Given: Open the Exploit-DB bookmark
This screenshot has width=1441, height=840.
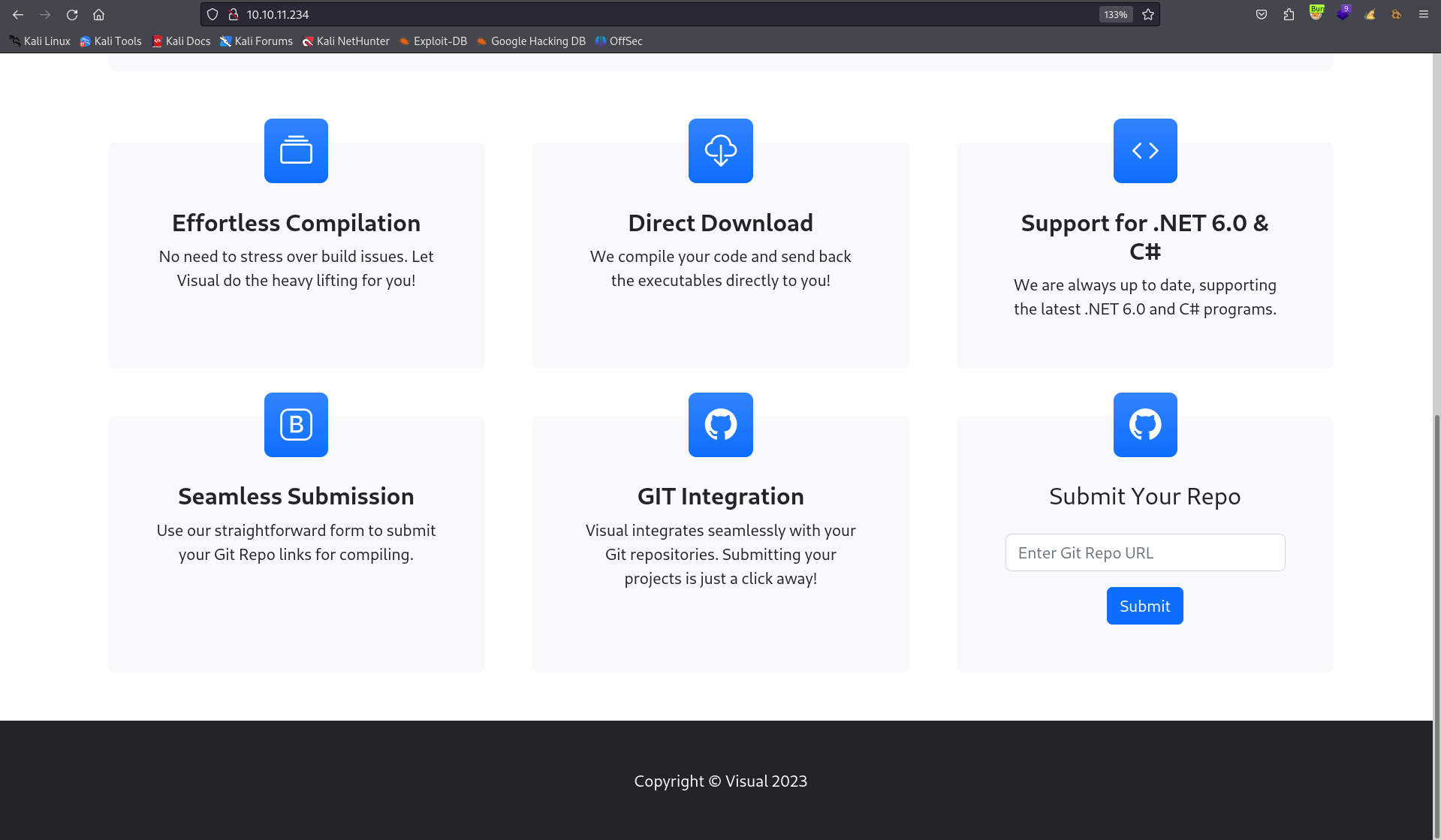Looking at the screenshot, I should 433,41.
